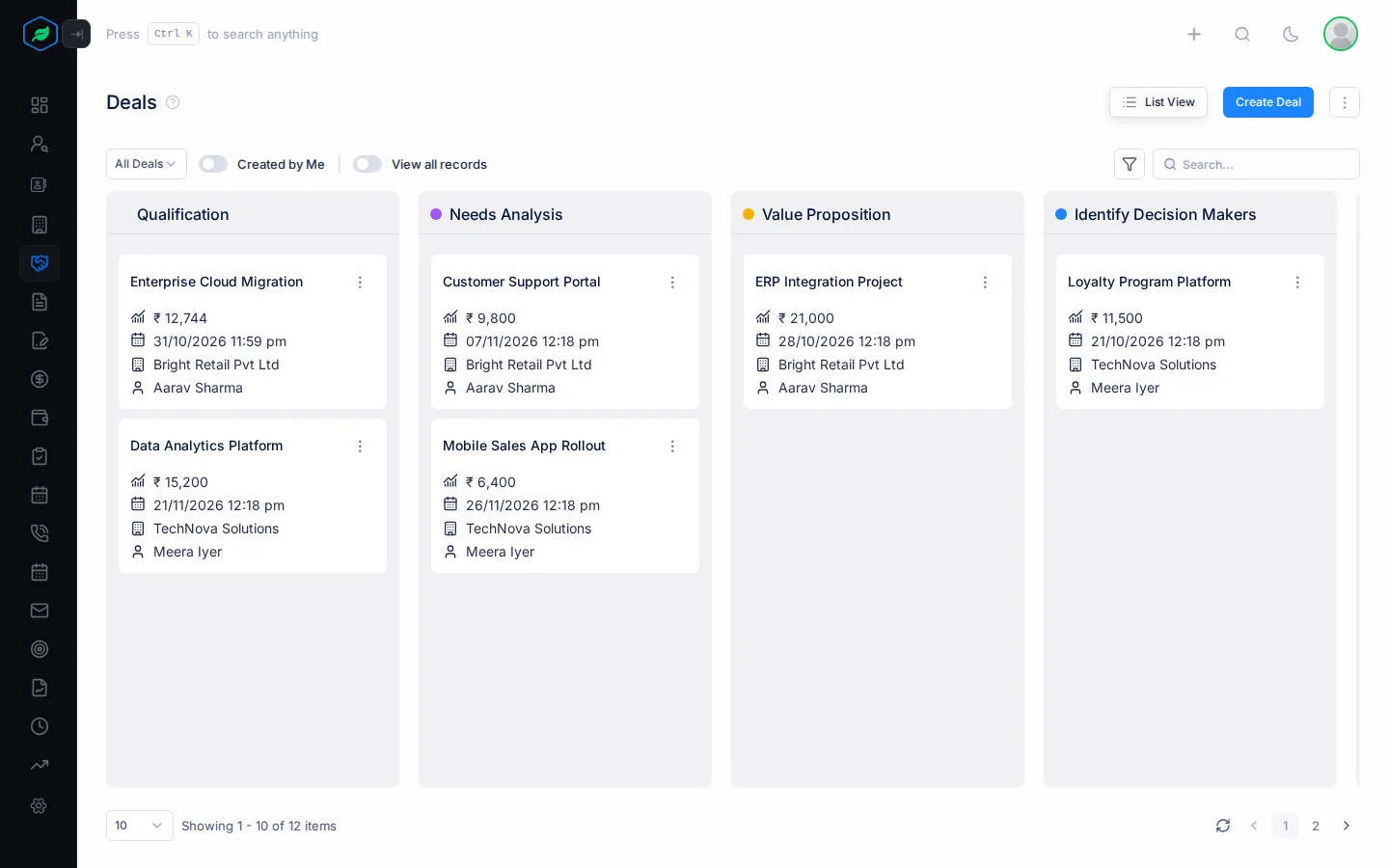Expand the sidebar with the arrow button
Image resolution: width=1389 pixels, height=868 pixels.
(76, 34)
